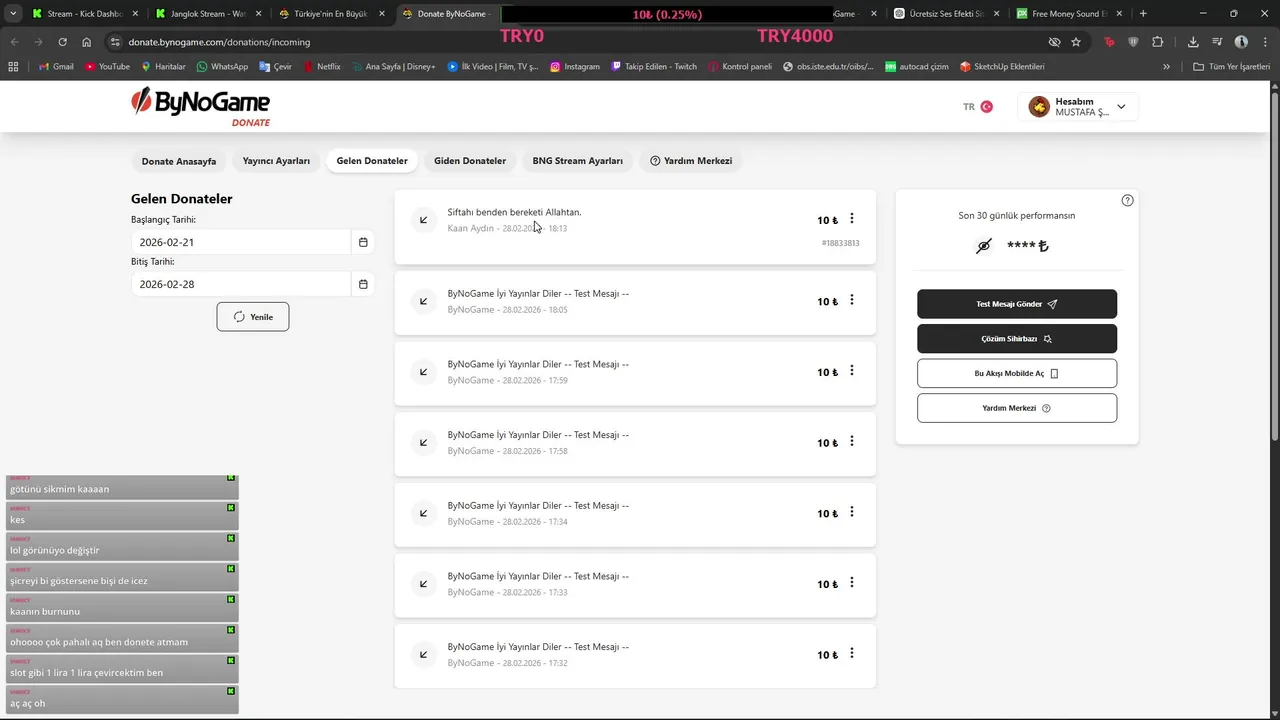Screen dimensions: 1280x720
Task: Click incoming arrow icon on 17:33 donation
Action: 424,584
